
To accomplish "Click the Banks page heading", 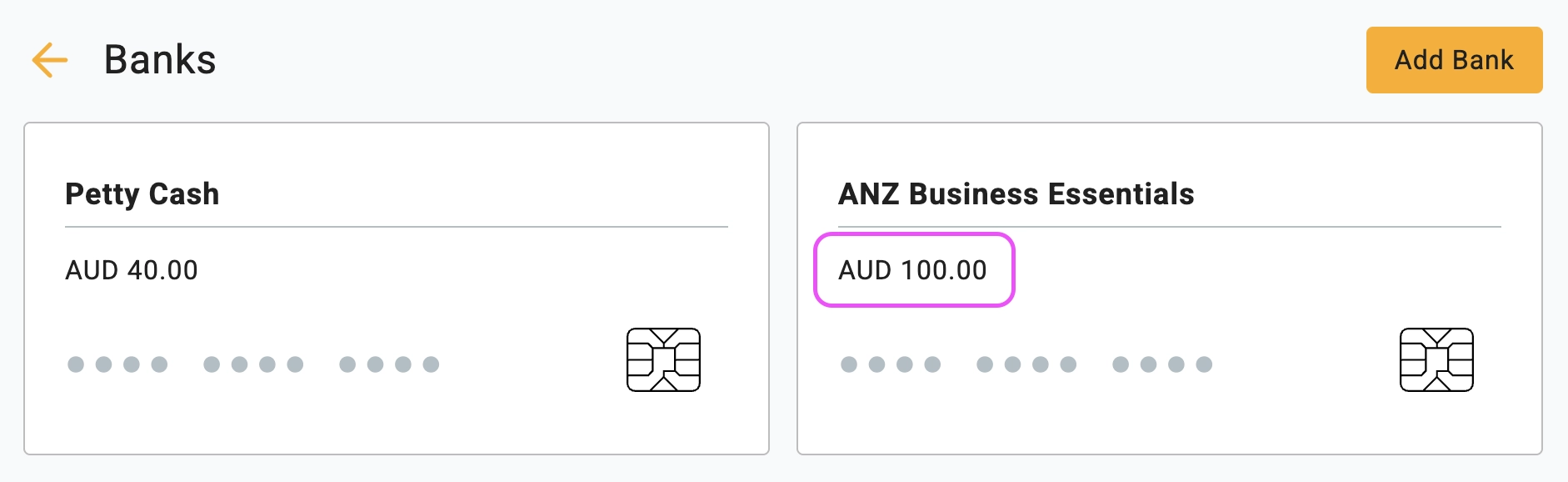I will point(160,60).
